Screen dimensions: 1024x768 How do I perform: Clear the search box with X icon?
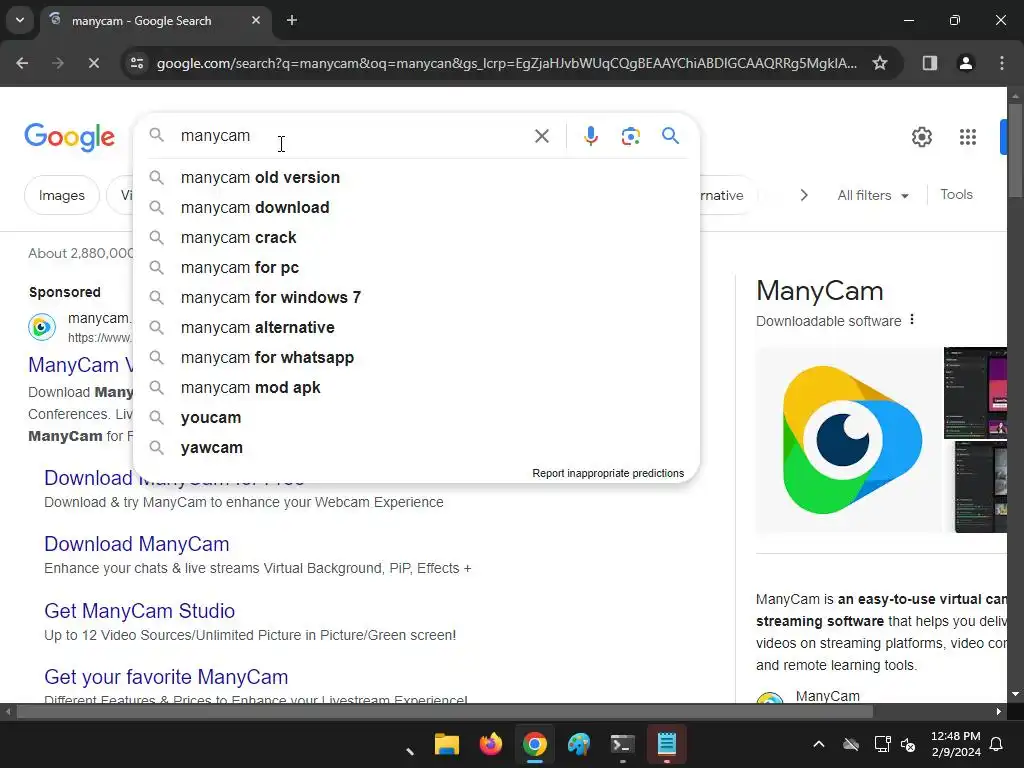click(x=541, y=136)
